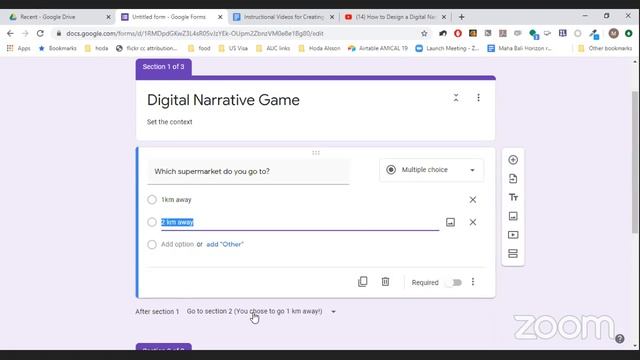Click the help question mark icon

[x=620, y=338]
